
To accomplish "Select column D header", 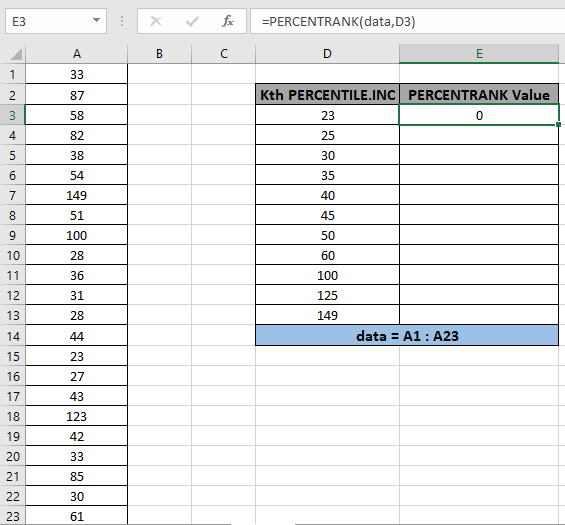I will coord(327,54).
